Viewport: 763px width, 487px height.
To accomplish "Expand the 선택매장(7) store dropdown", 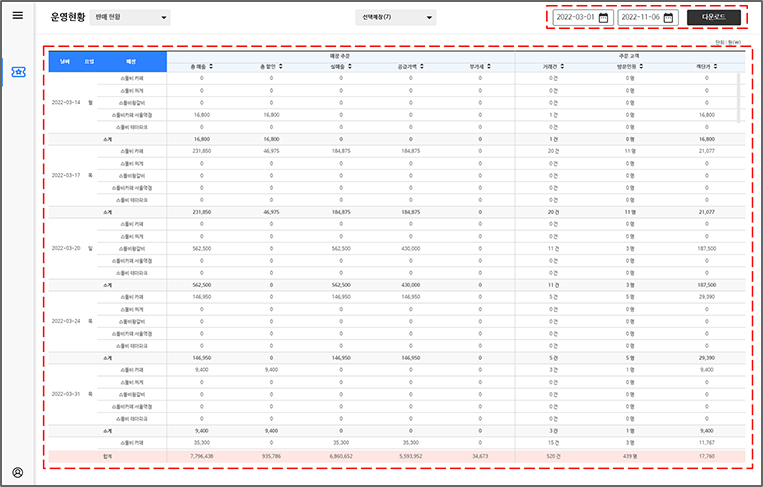I will click(396, 17).
